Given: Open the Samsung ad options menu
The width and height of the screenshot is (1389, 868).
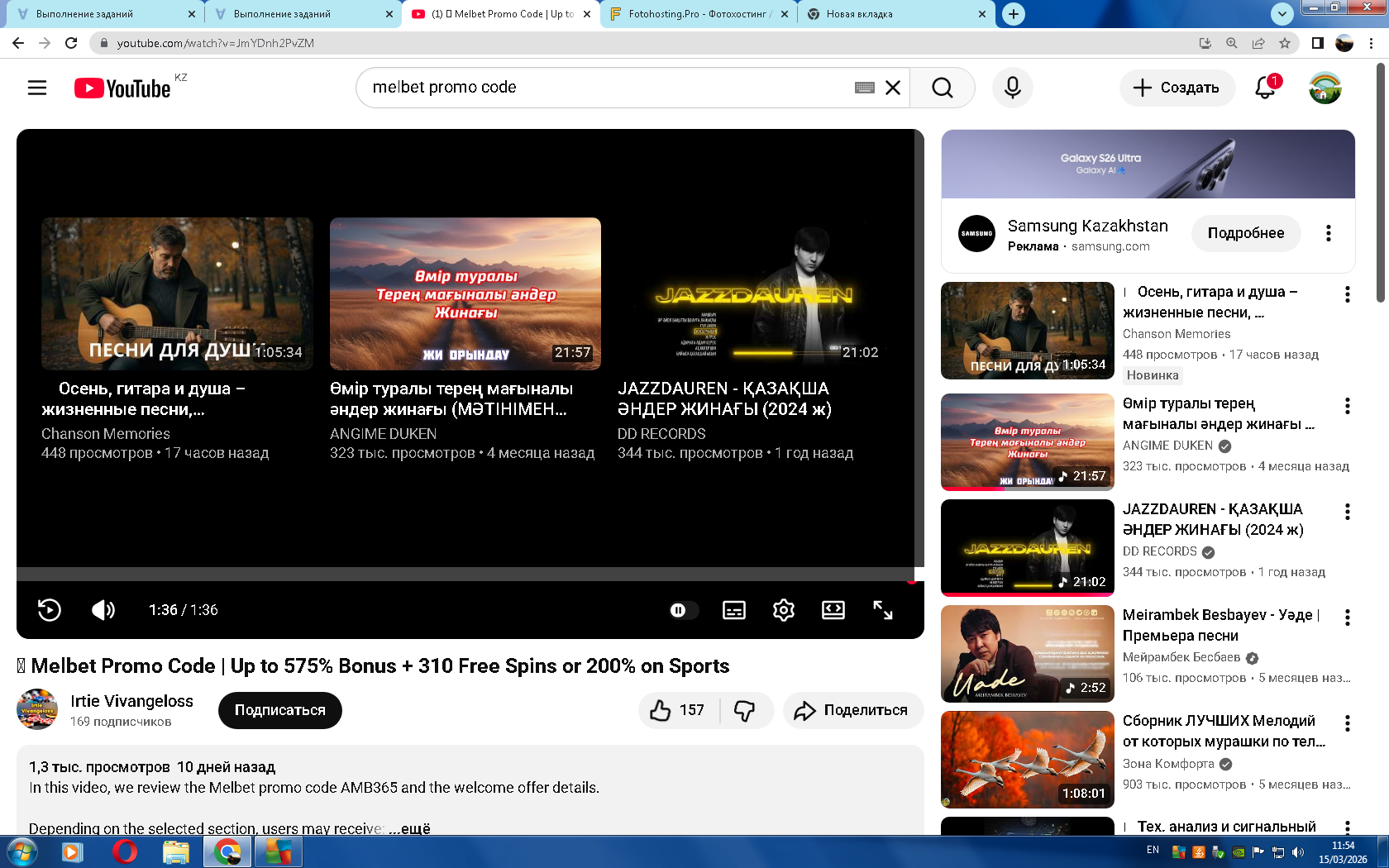Looking at the screenshot, I should point(1329,233).
